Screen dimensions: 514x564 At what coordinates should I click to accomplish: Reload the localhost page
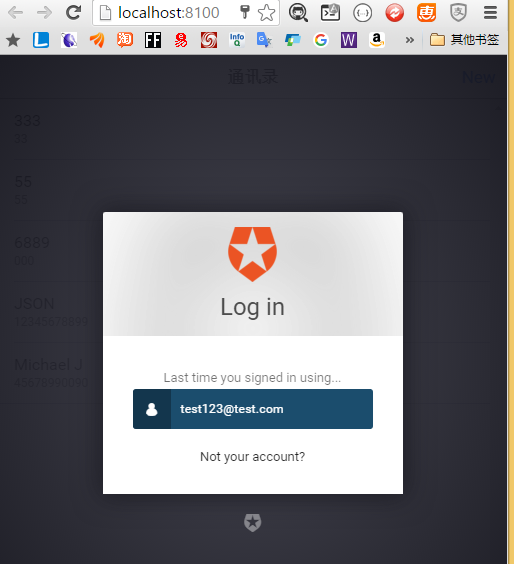74,13
